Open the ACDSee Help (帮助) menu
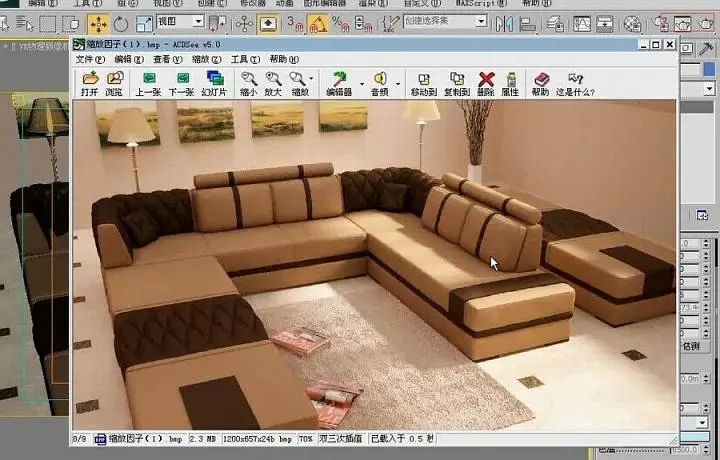 coord(284,59)
